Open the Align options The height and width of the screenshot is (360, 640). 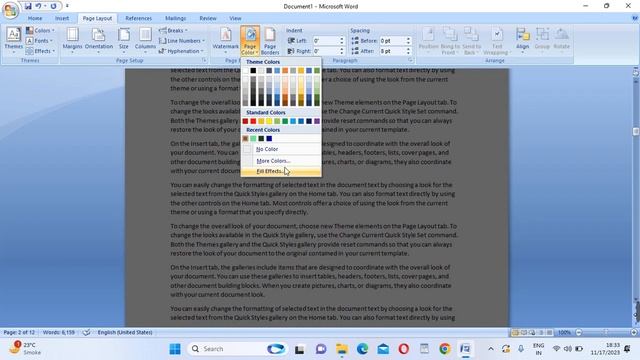[x=522, y=41]
